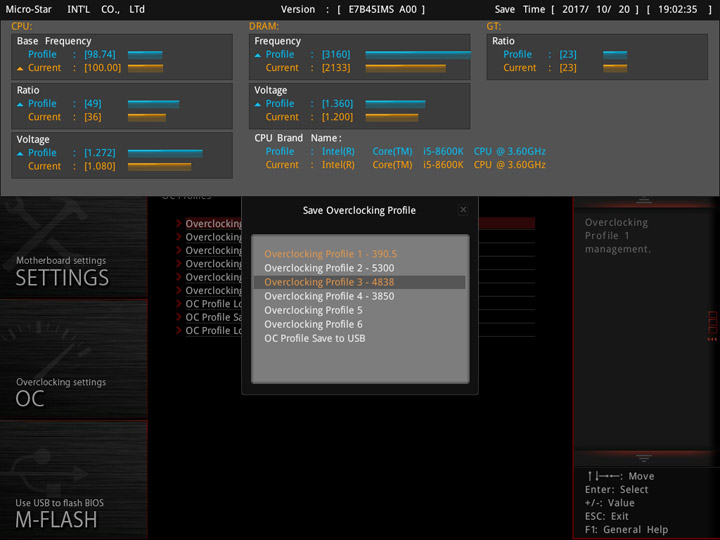
Task: Choose Overclocking Profile 3 - 4838
Action: coord(360,282)
